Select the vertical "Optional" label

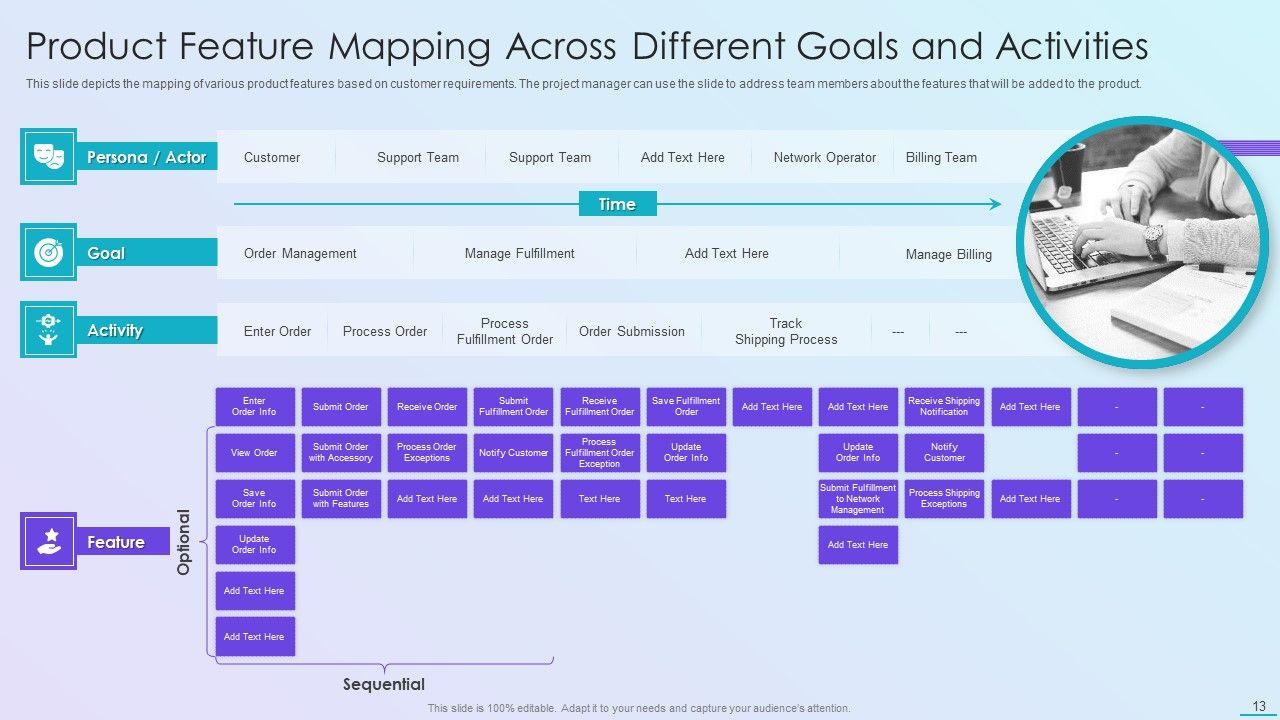[x=183, y=542]
